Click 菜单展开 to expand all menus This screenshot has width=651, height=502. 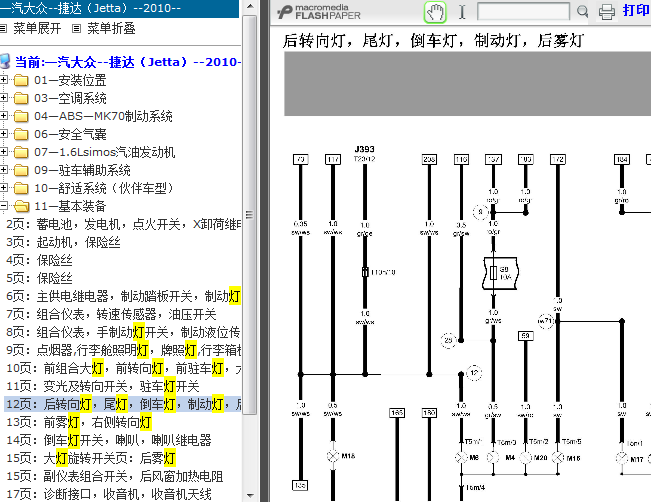pyautogui.click(x=37, y=28)
